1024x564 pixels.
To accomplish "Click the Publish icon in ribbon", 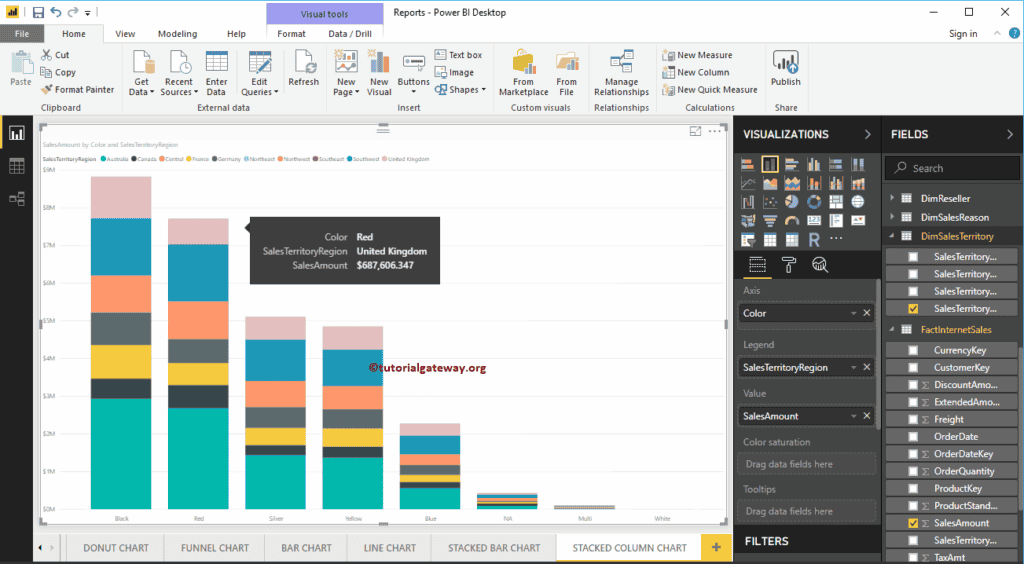I will click(785, 68).
